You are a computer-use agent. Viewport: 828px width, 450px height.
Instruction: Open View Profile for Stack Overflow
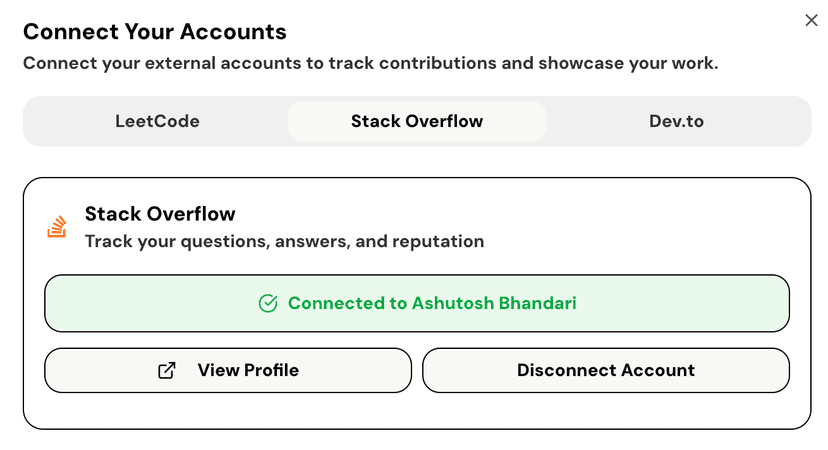point(228,370)
